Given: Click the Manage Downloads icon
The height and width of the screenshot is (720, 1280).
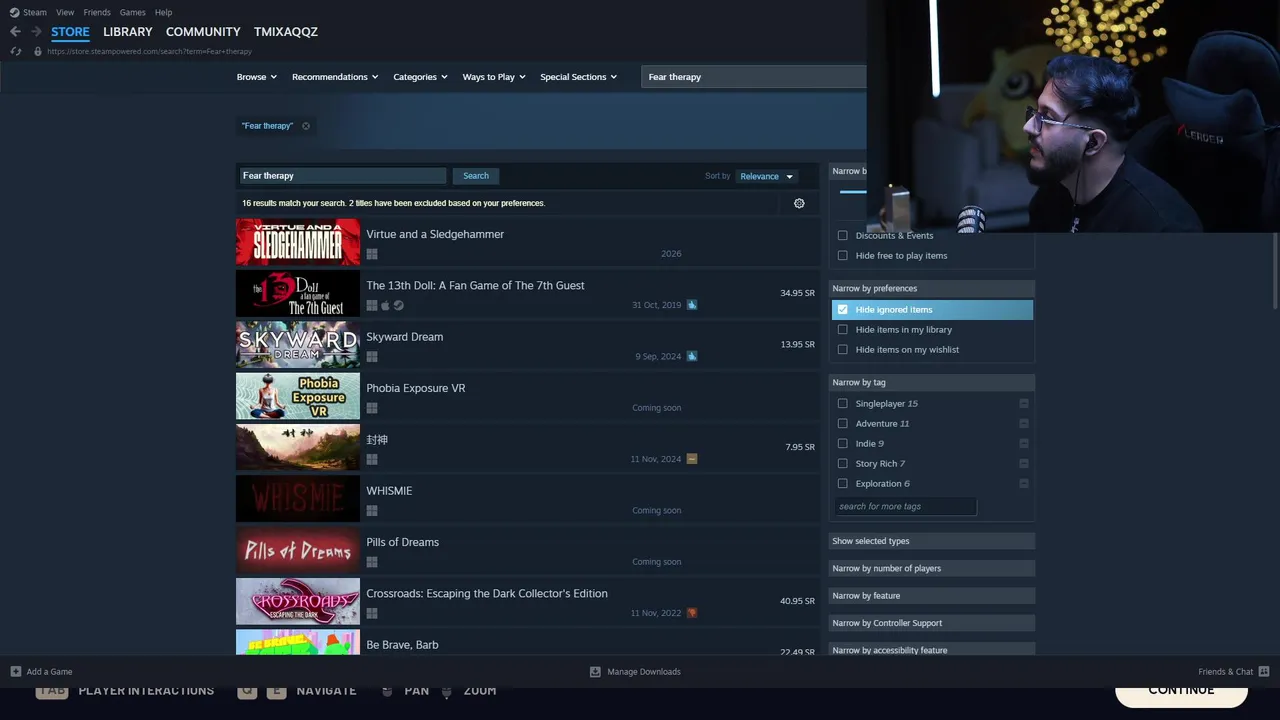Looking at the screenshot, I should point(595,672).
